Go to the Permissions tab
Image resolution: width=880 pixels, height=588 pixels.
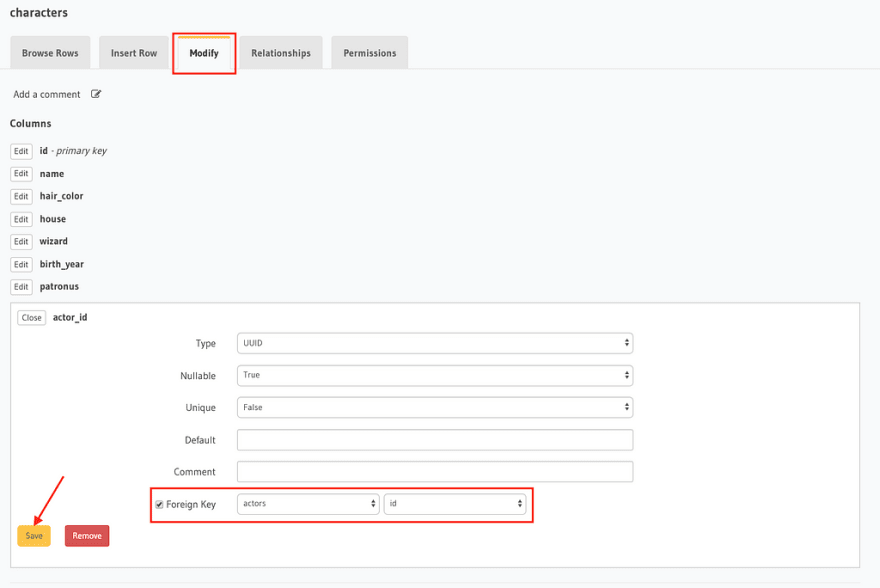click(369, 53)
